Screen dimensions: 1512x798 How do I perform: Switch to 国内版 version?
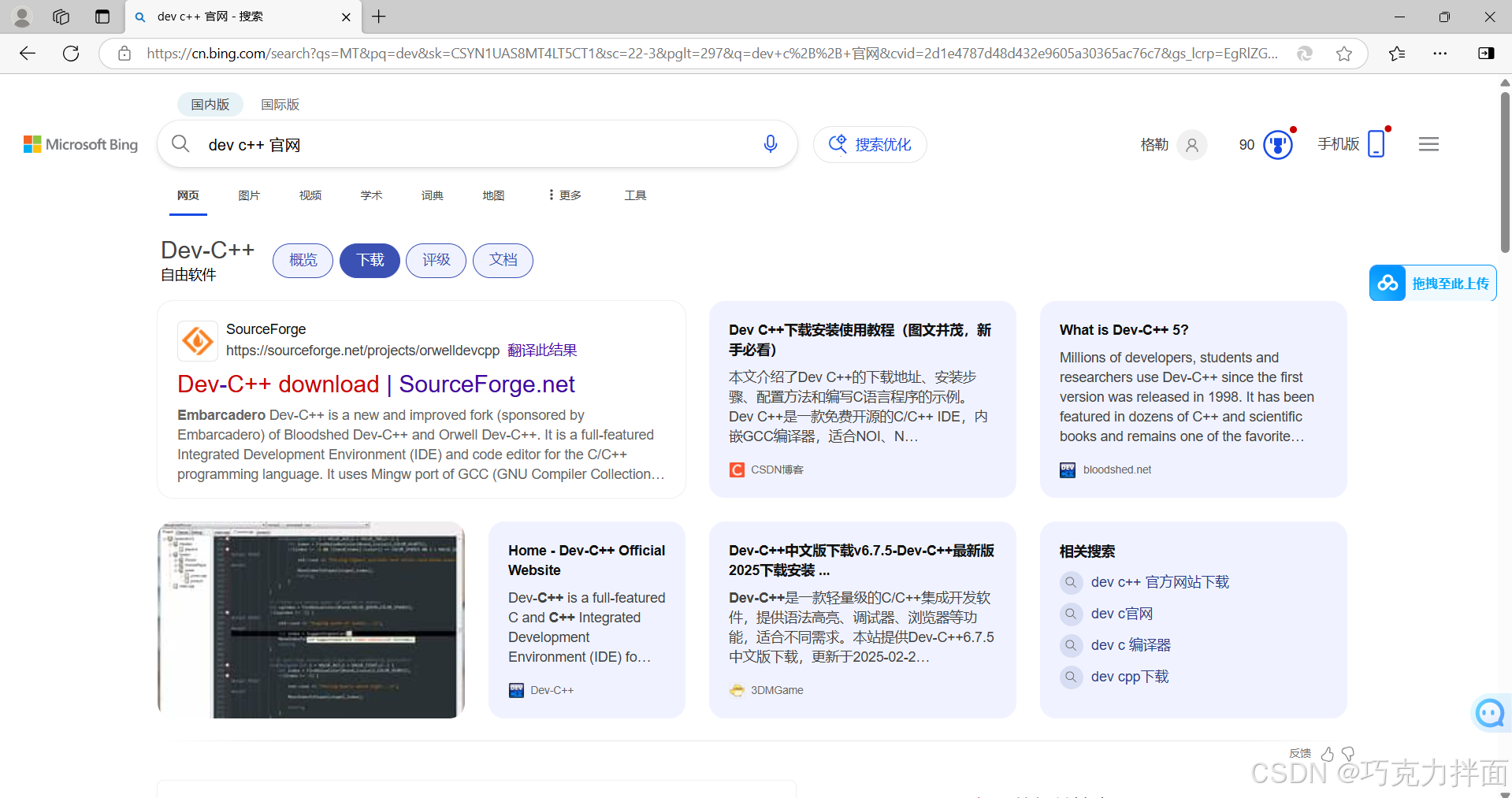point(210,104)
